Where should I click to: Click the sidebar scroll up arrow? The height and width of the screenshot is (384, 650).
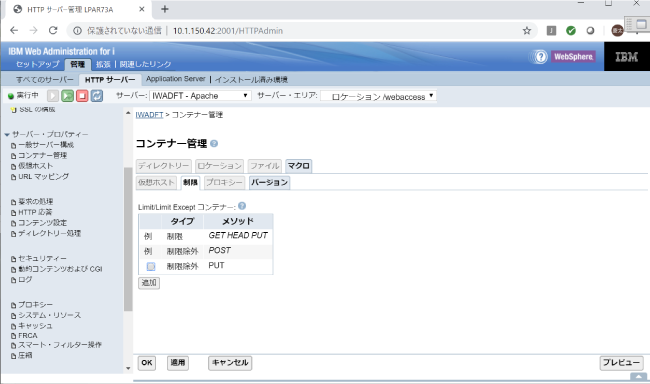pos(128,113)
